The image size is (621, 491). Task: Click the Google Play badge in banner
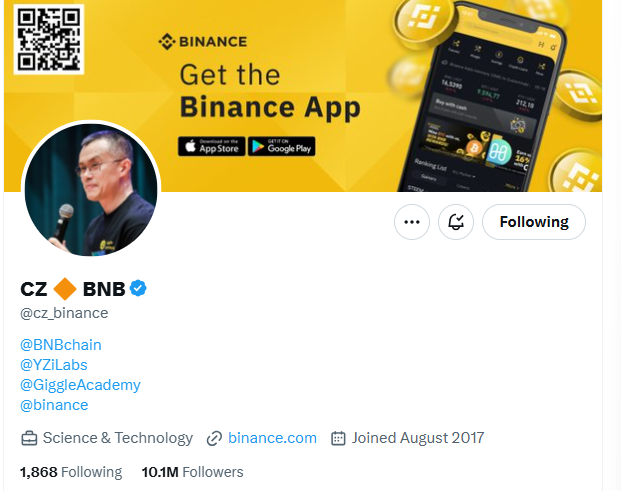(282, 146)
